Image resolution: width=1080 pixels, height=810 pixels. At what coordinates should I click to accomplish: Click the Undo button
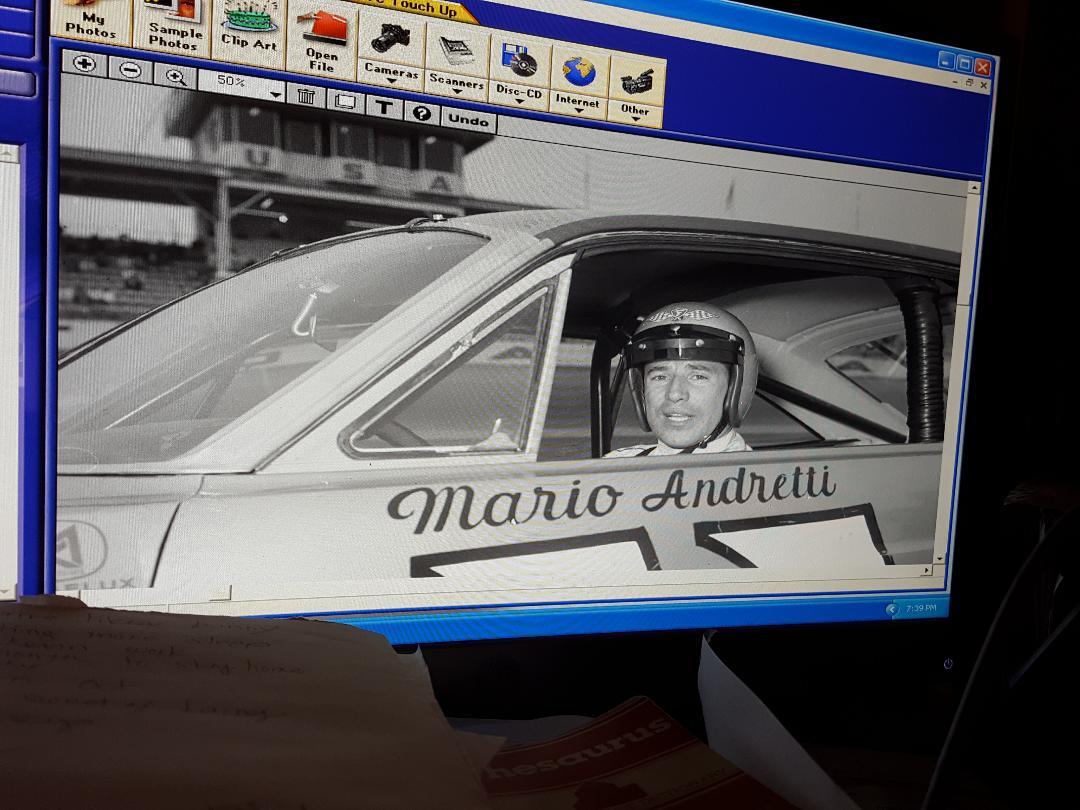click(468, 120)
